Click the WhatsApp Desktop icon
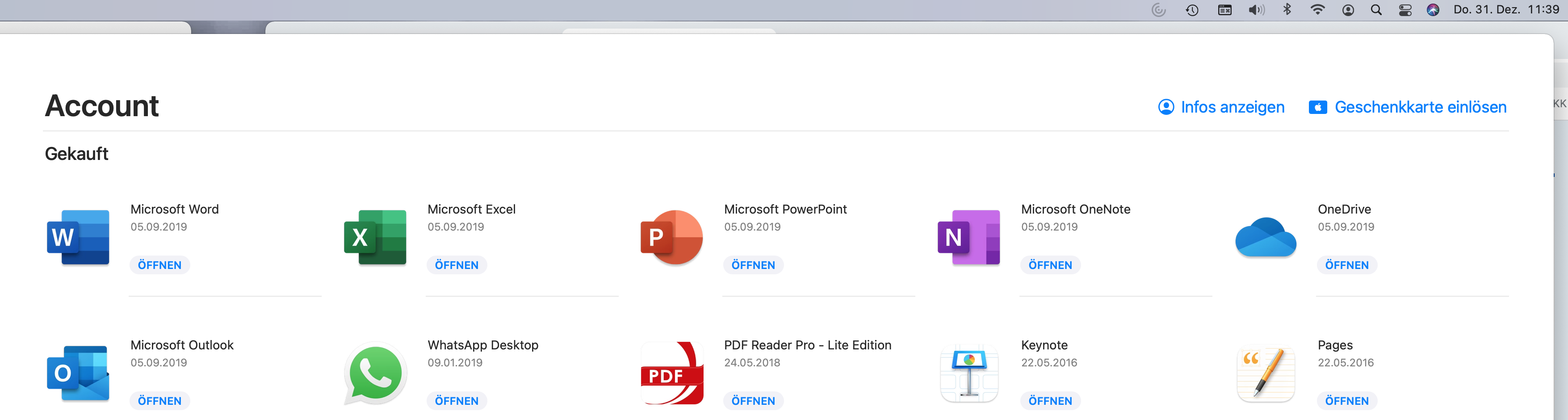The image size is (1568, 420). pyautogui.click(x=375, y=373)
